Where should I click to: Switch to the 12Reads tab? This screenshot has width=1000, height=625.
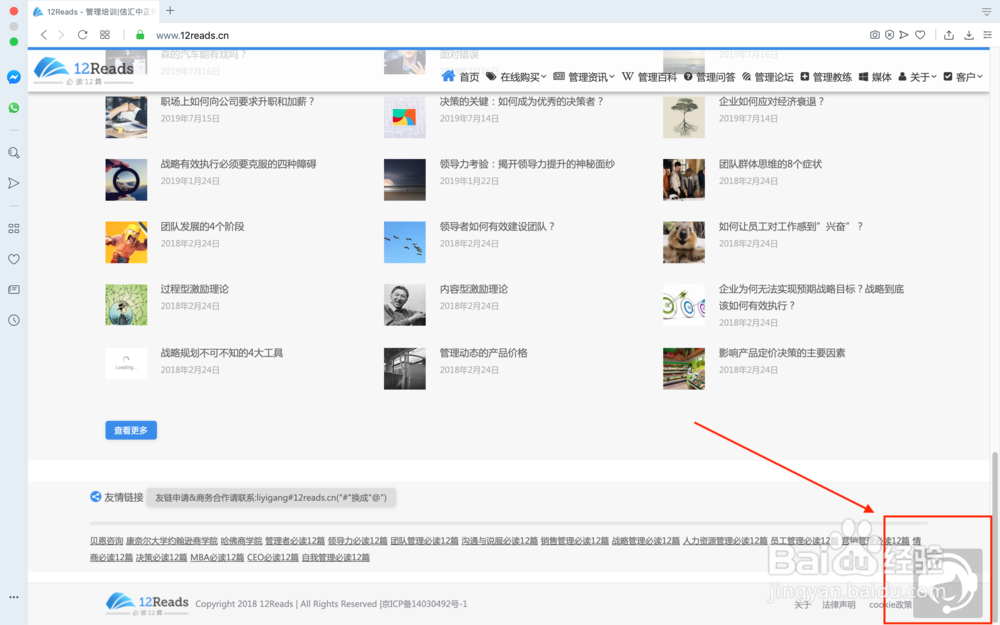pos(94,11)
